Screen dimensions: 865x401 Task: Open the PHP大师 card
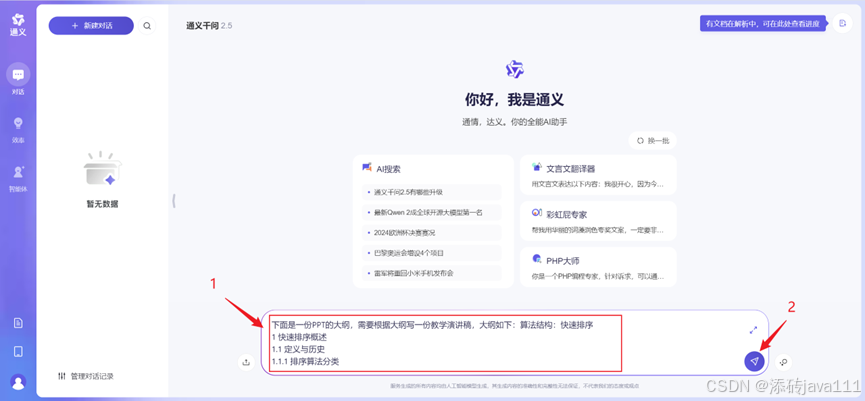point(598,267)
